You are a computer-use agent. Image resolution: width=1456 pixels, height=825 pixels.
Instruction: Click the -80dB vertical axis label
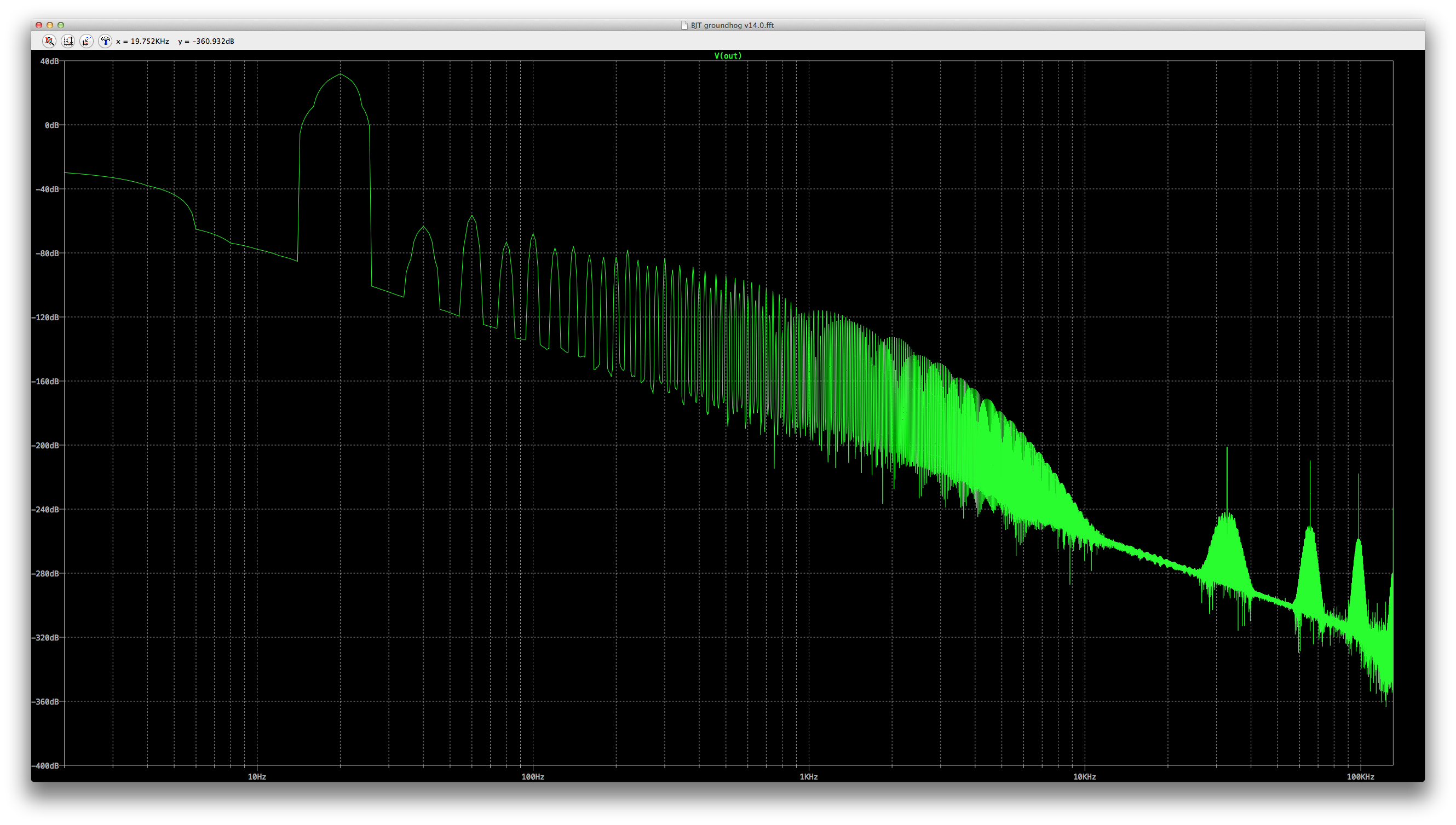point(47,253)
